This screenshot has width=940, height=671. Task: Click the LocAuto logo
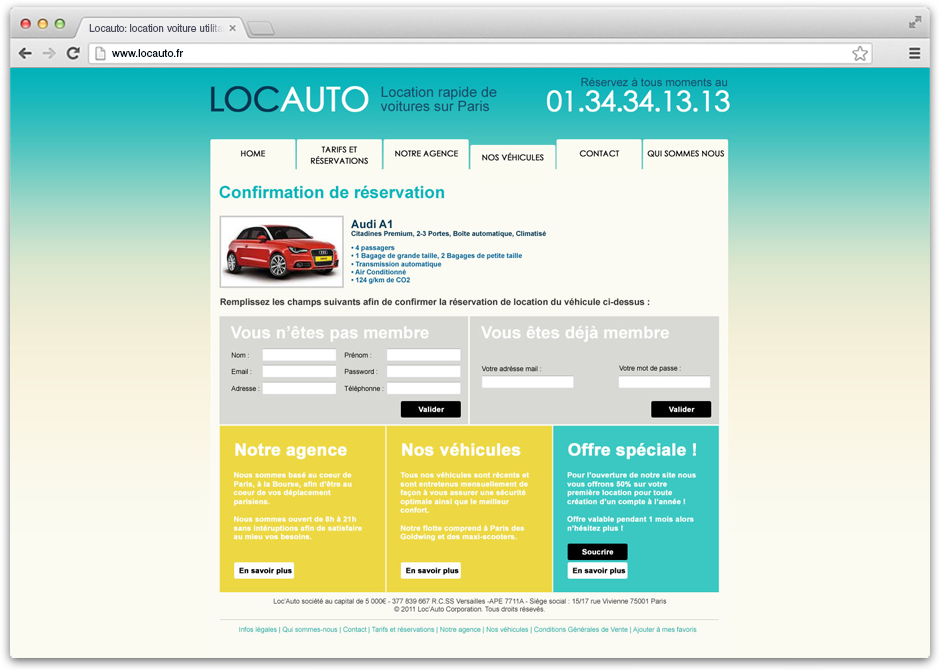(289, 99)
